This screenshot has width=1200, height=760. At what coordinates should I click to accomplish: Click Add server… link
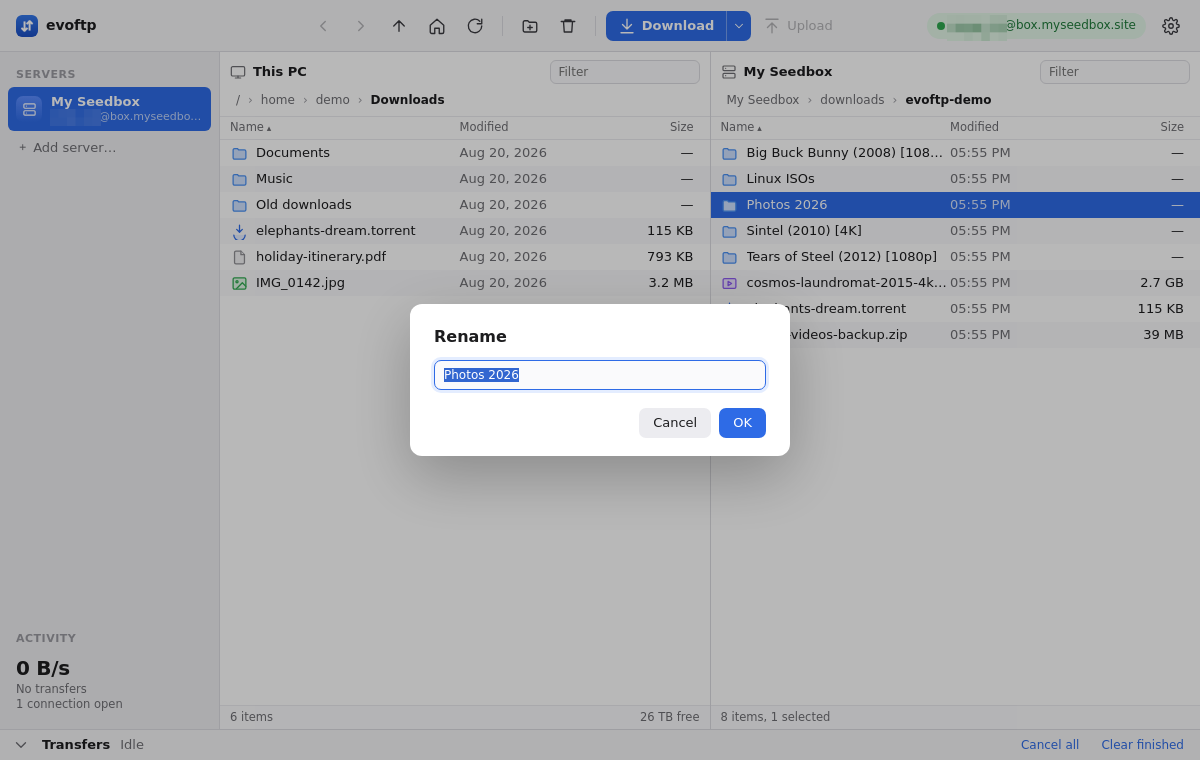[x=67, y=147]
